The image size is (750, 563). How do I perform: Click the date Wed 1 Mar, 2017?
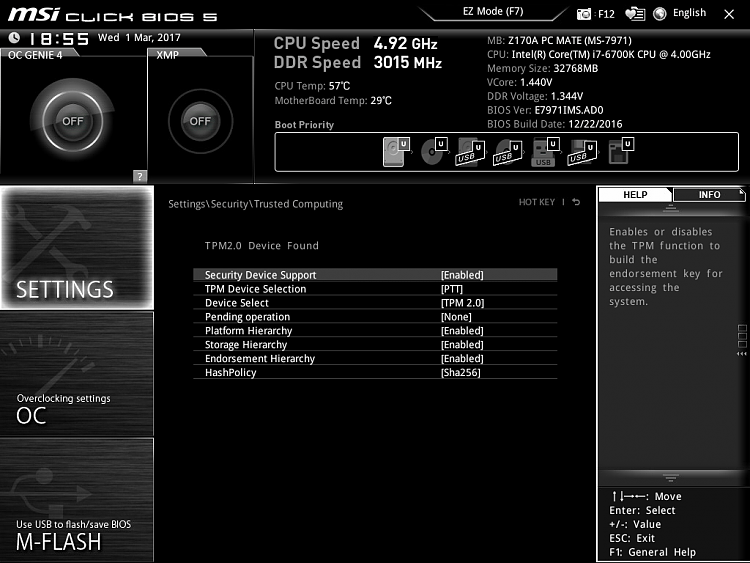(139, 37)
